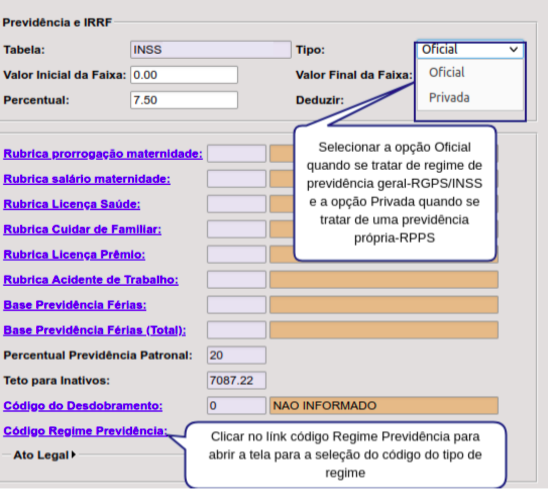The height and width of the screenshot is (497, 548).
Task: Click Percentual Previdência Patronal field
Action: 236,355
